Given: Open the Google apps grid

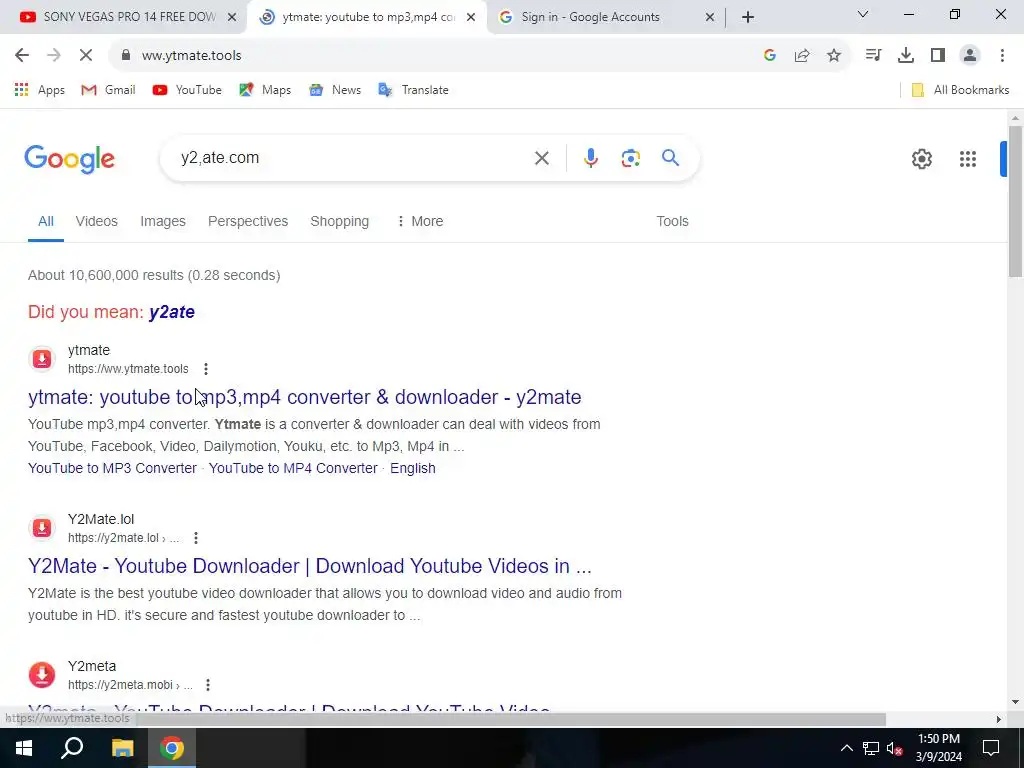Looking at the screenshot, I should pos(968,159).
